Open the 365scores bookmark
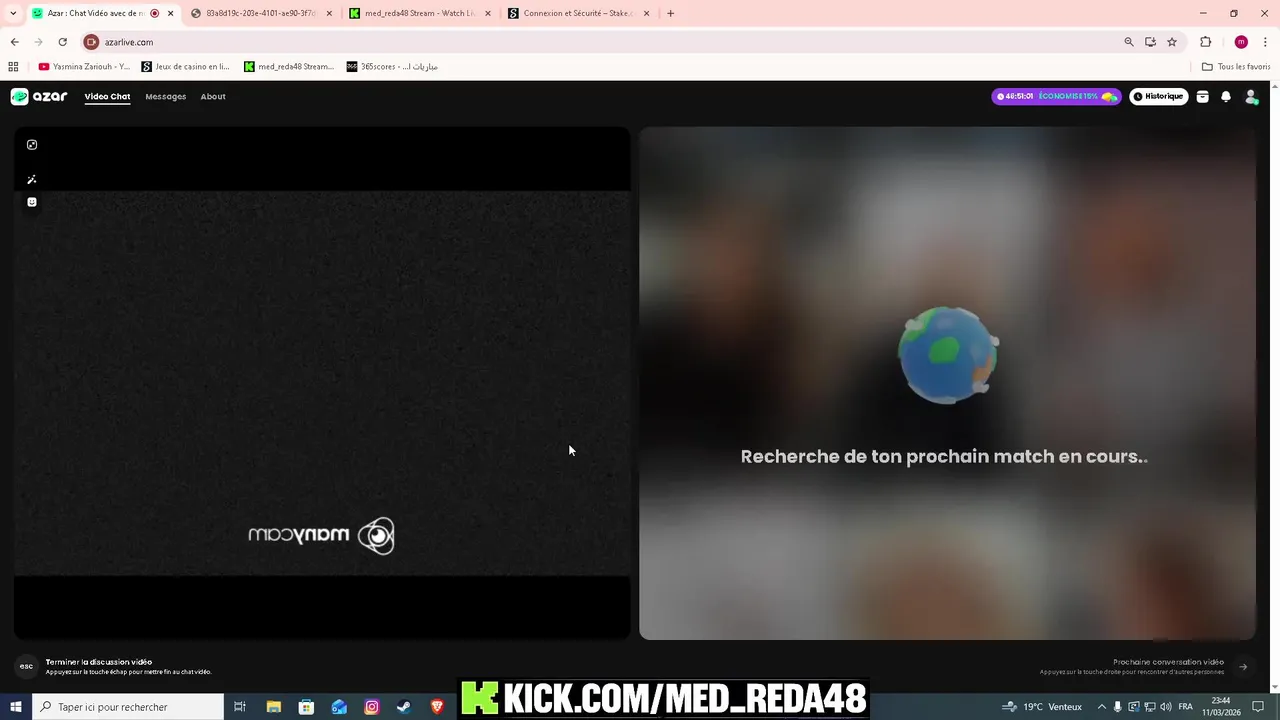Image resolution: width=1280 pixels, height=720 pixels. (392, 67)
